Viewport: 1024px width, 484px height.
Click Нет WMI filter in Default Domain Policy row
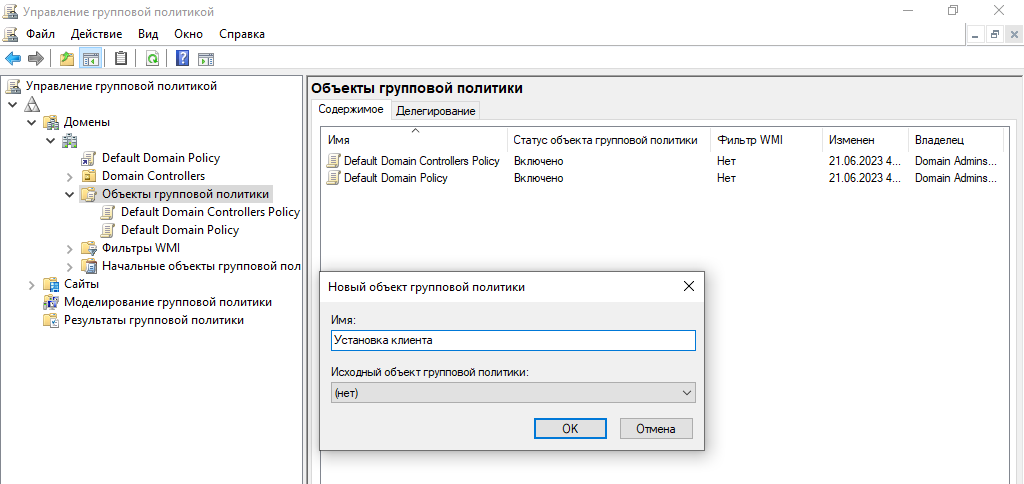tap(726, 178)
